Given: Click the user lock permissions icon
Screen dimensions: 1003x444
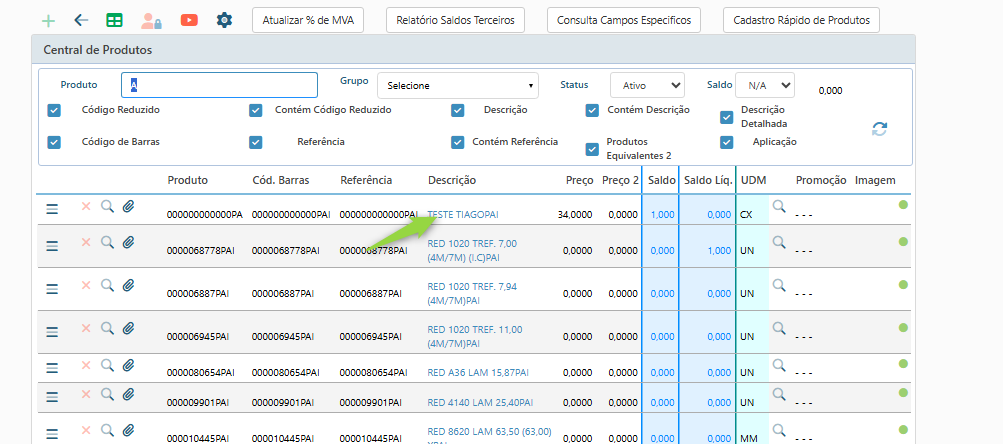Looking at the screenshot, I should click(x=151, y=20).
